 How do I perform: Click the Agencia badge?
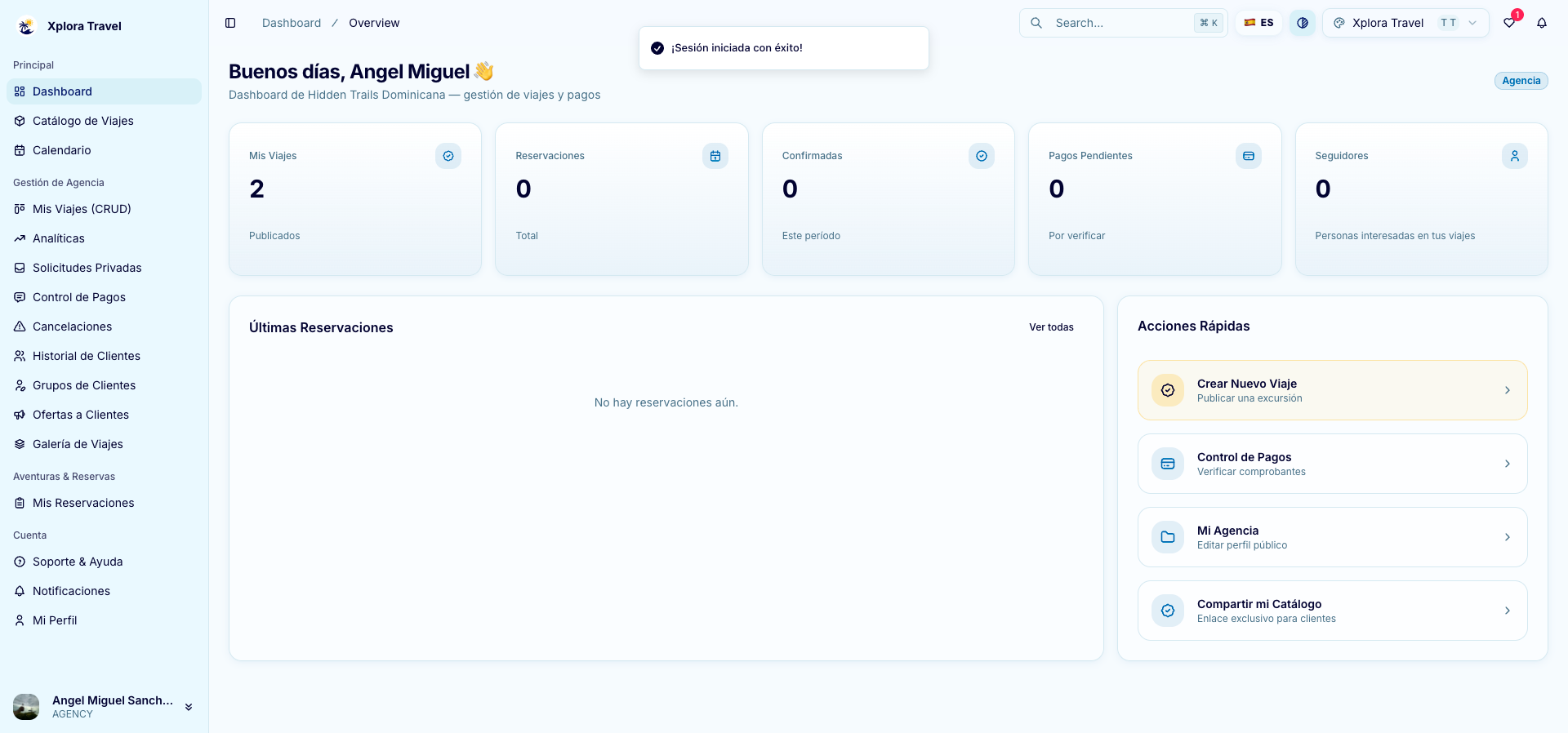(x=1521, y=81)
